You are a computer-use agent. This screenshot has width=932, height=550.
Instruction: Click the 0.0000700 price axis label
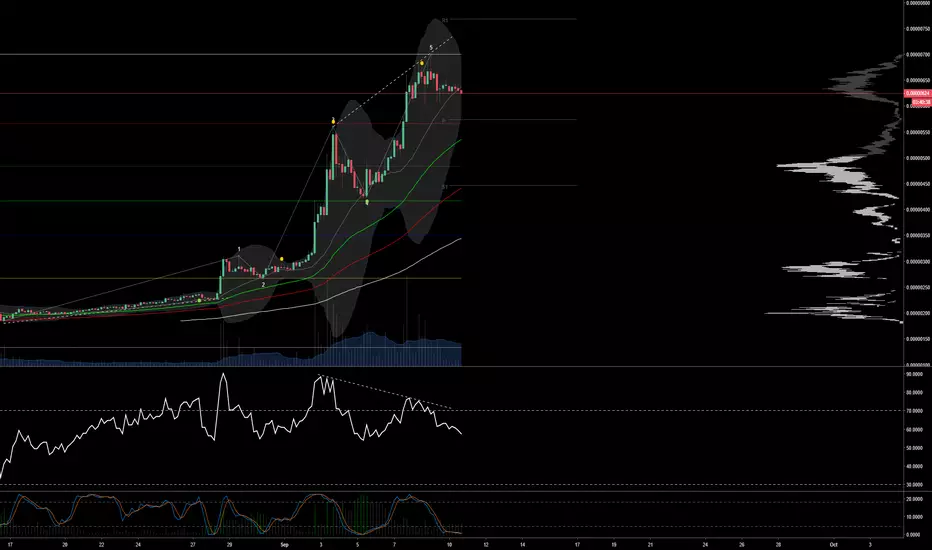(x=918, y=54)
